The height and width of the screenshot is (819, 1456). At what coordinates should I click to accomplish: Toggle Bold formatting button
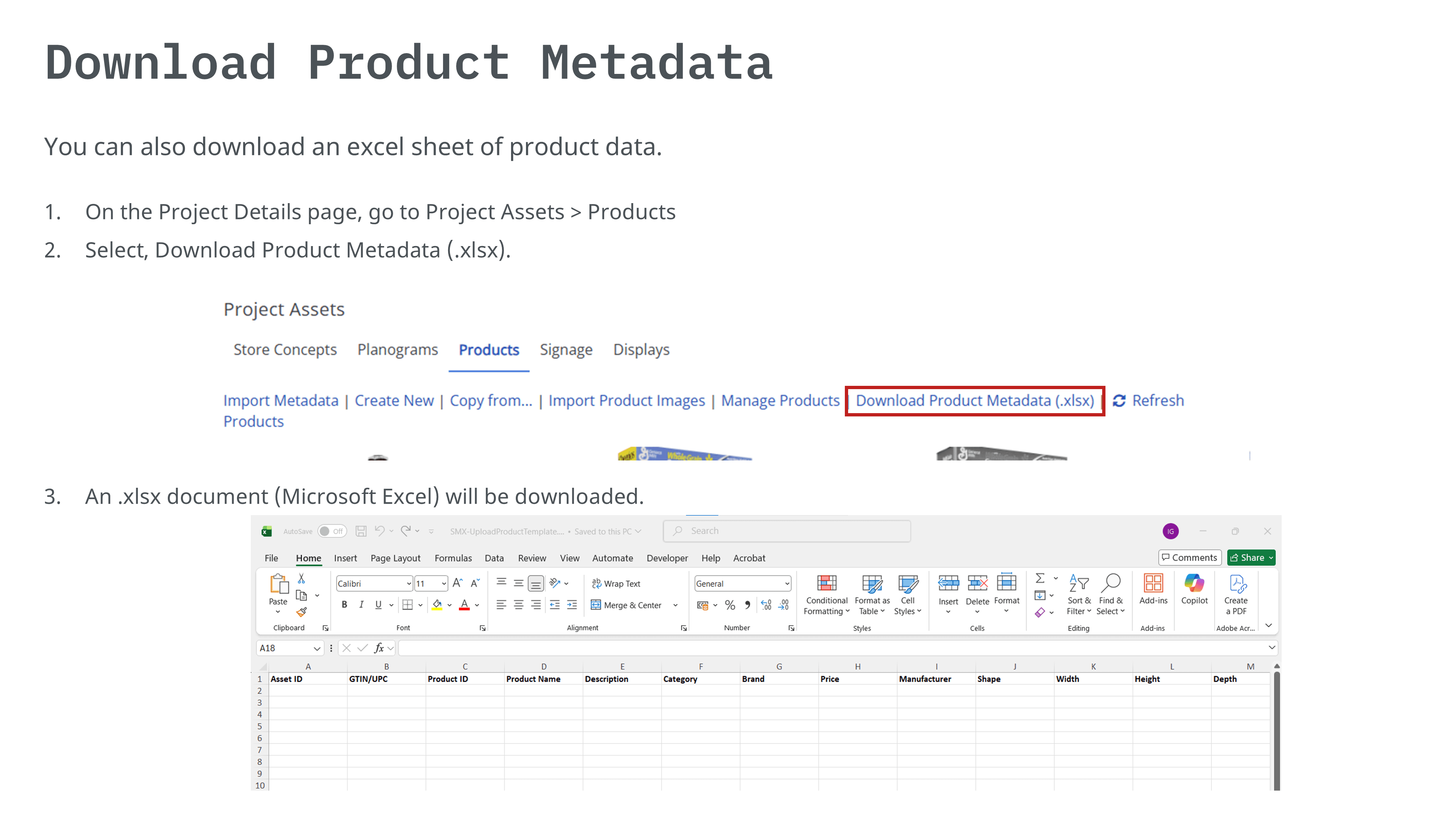[344, 605]
